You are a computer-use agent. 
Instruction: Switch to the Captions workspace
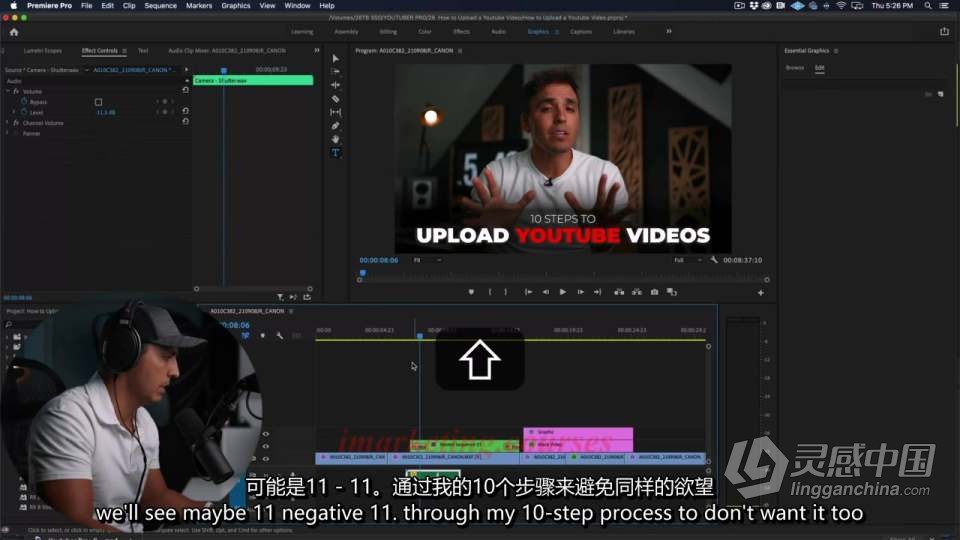581,32
